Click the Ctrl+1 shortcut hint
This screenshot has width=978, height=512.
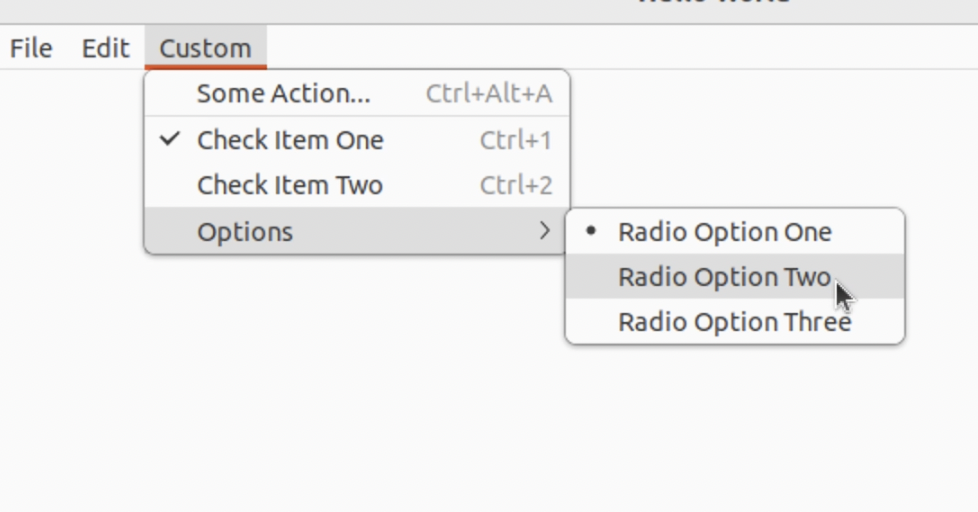[x=515, y=140]
